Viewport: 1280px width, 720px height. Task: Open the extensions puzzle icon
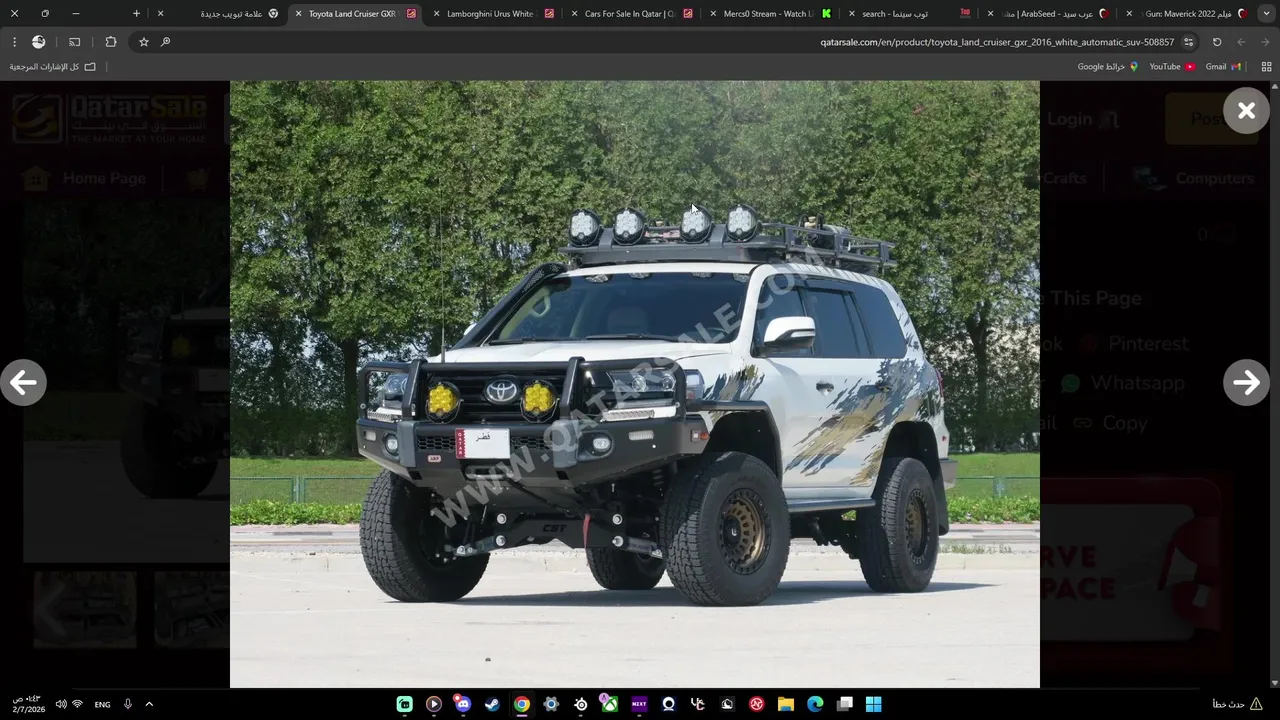(x=111, y=42)
